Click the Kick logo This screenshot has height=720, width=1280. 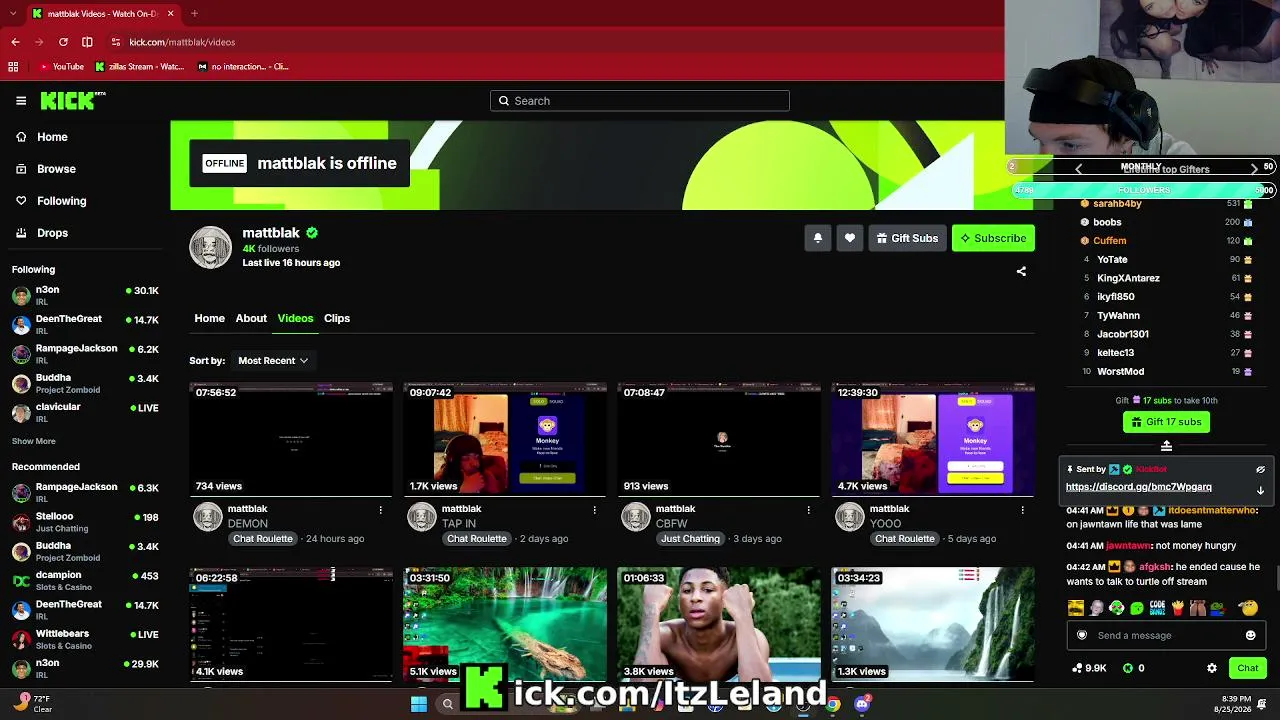73,100
